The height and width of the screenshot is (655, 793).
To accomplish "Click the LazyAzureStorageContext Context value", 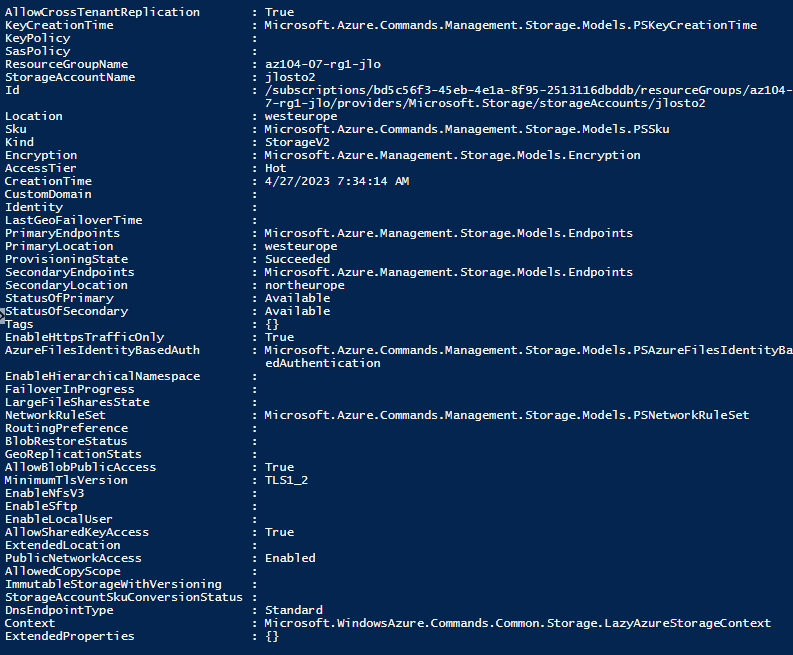I will 517,623.
